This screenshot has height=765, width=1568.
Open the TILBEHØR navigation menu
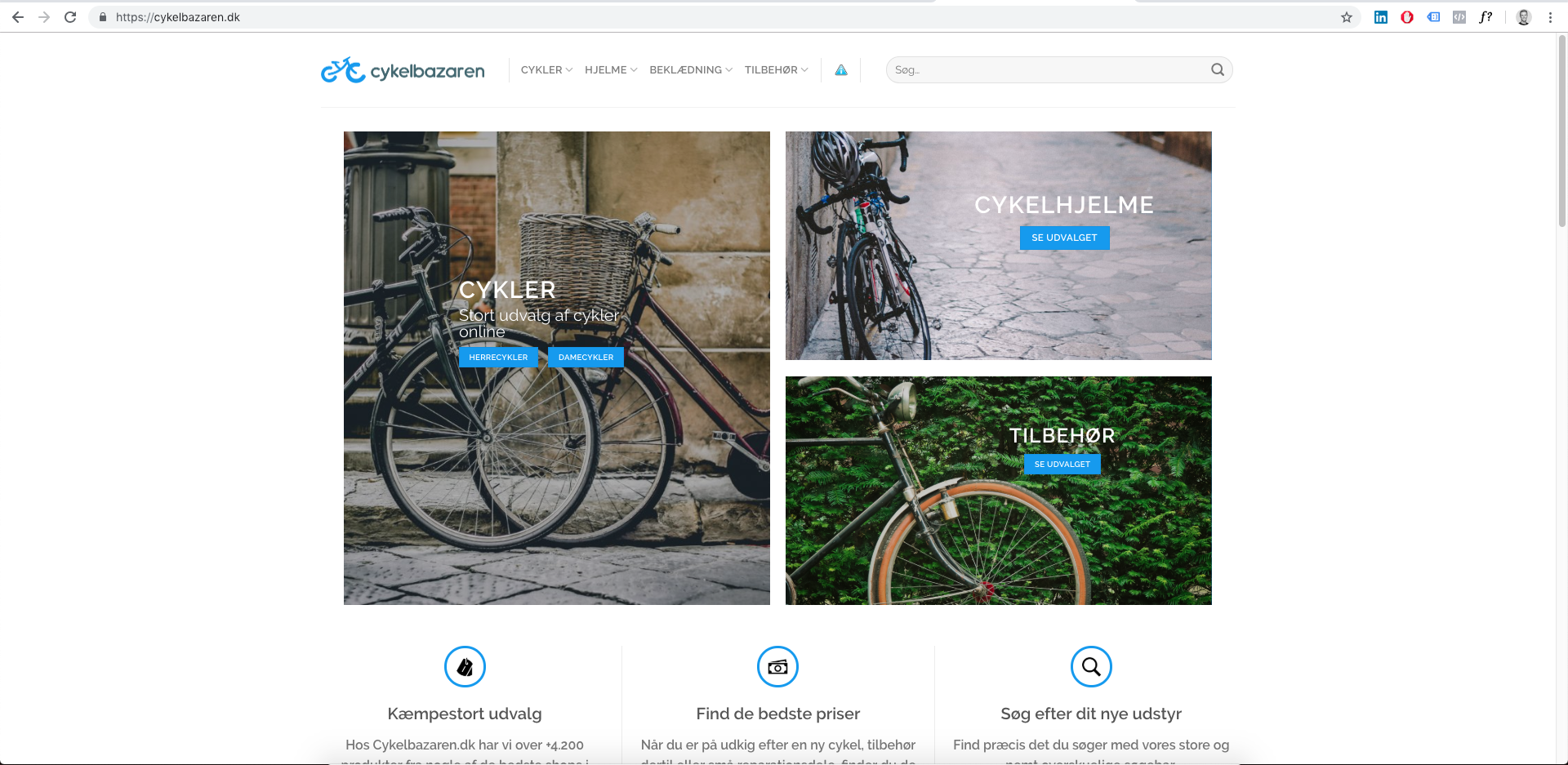[776, 70]
